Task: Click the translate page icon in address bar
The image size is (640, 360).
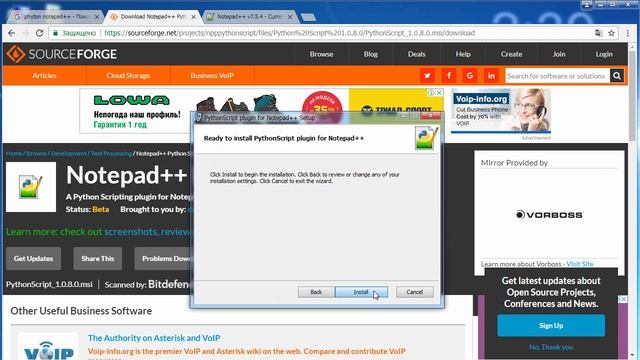Action: point(599,33)
